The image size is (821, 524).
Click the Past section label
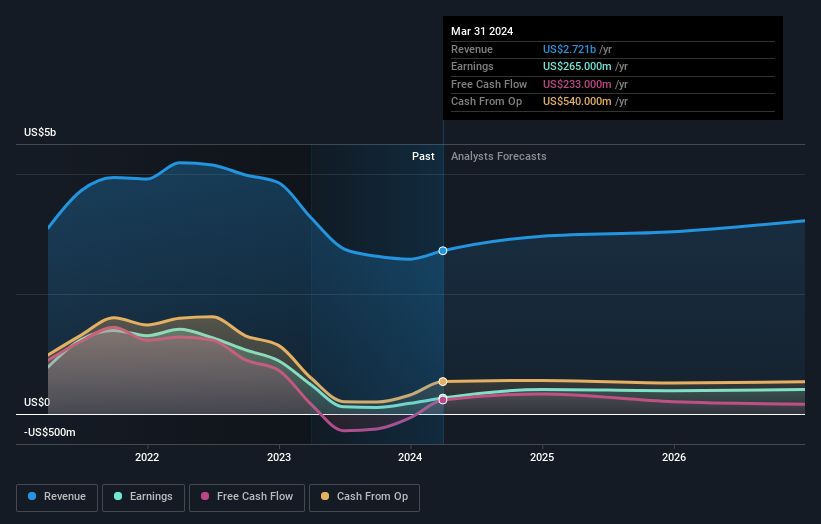423,157
